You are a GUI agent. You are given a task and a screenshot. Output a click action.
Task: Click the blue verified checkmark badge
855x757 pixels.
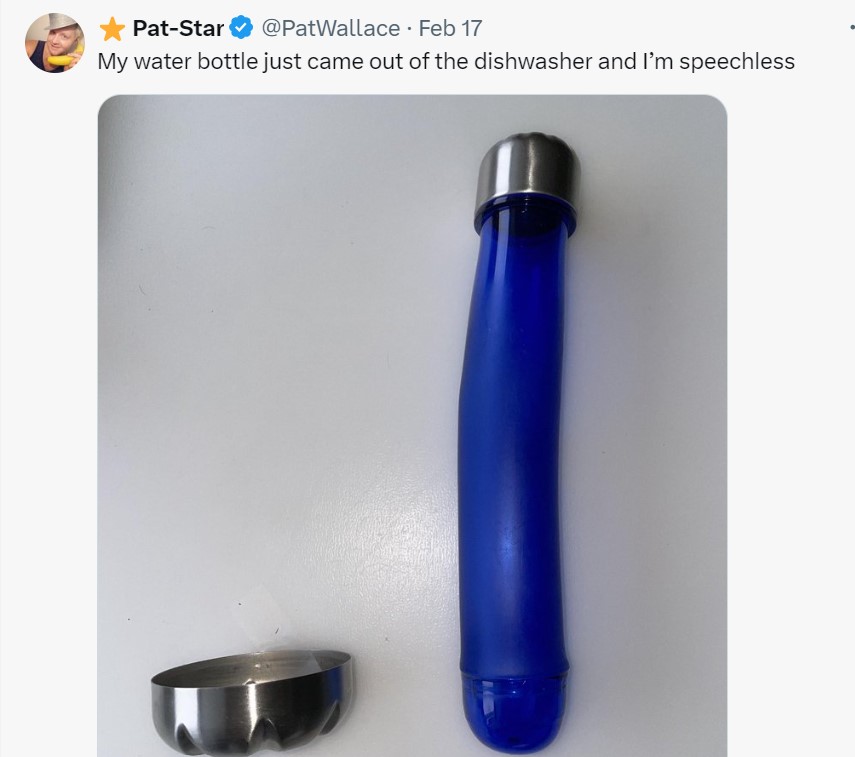[x=241, y=28]
